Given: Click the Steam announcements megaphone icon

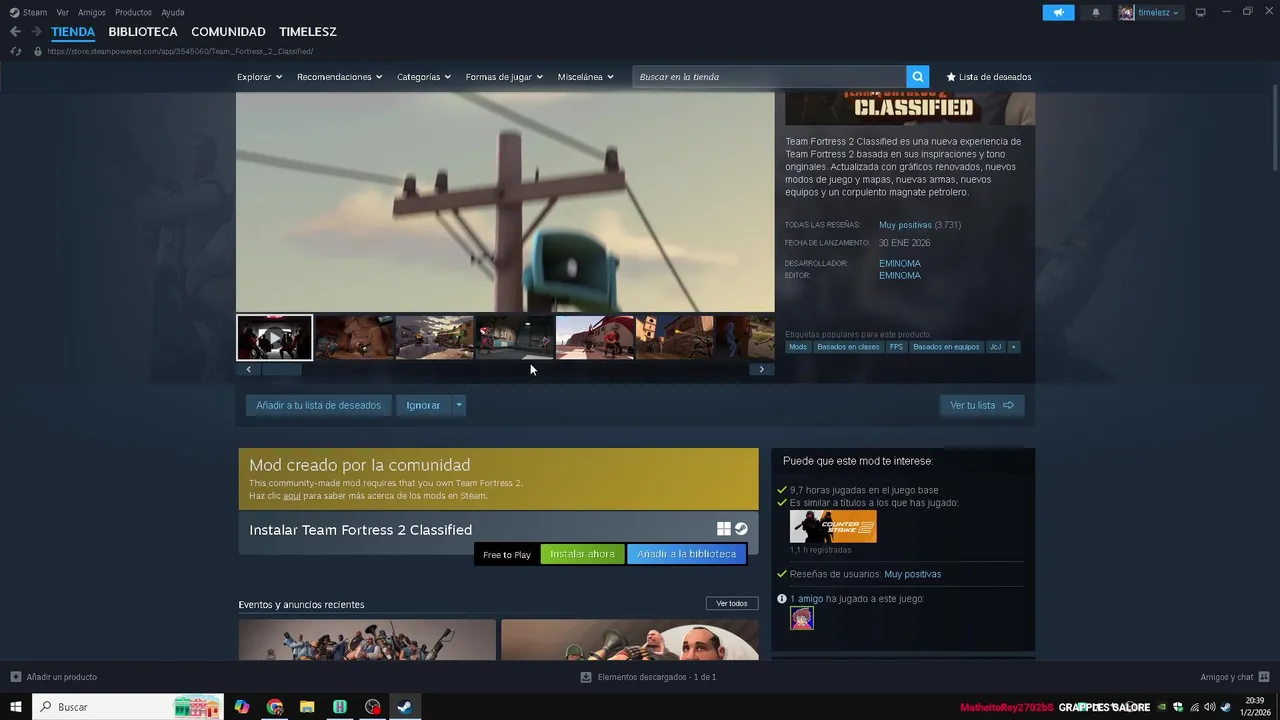Looking at the screenshot, I should click(x=1058, y=12).
